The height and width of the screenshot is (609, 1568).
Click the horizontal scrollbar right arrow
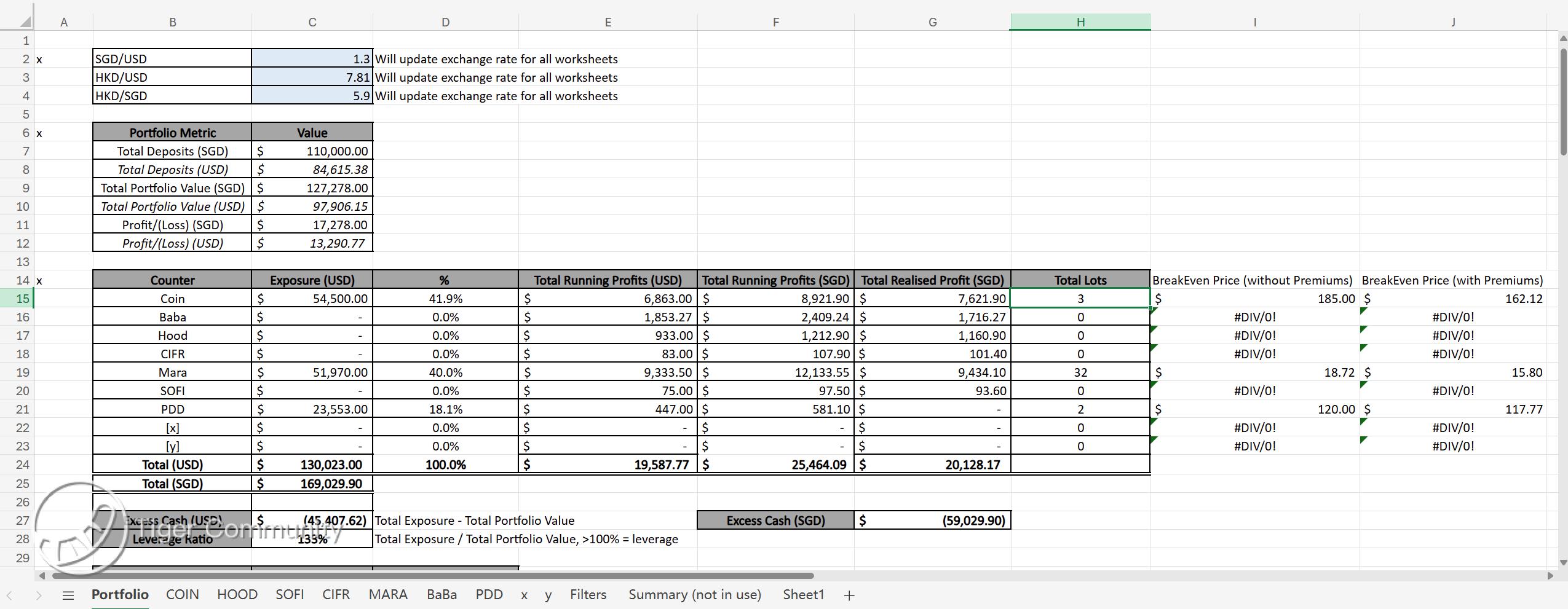[1550, 576]
